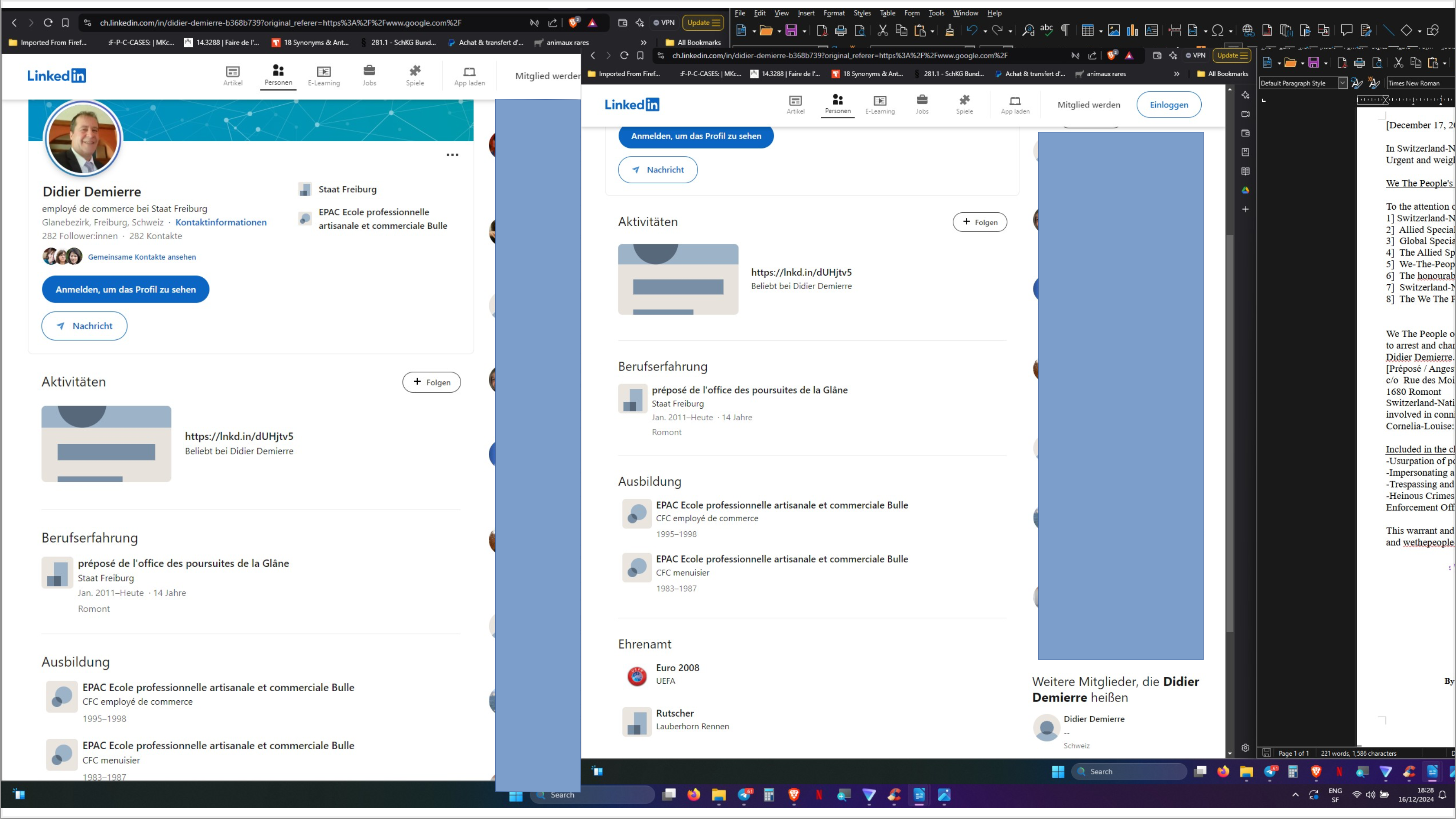The image size is (1456, 819).
Task: Click the Einloggen button
Action: [1168, 104]
